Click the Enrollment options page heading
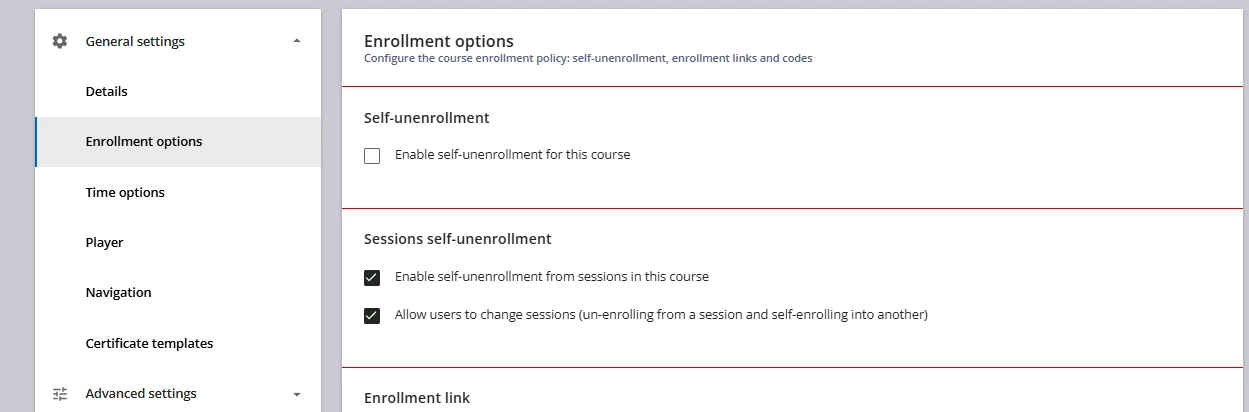Viewport: 1249px width, 412px height. (439, 41)
